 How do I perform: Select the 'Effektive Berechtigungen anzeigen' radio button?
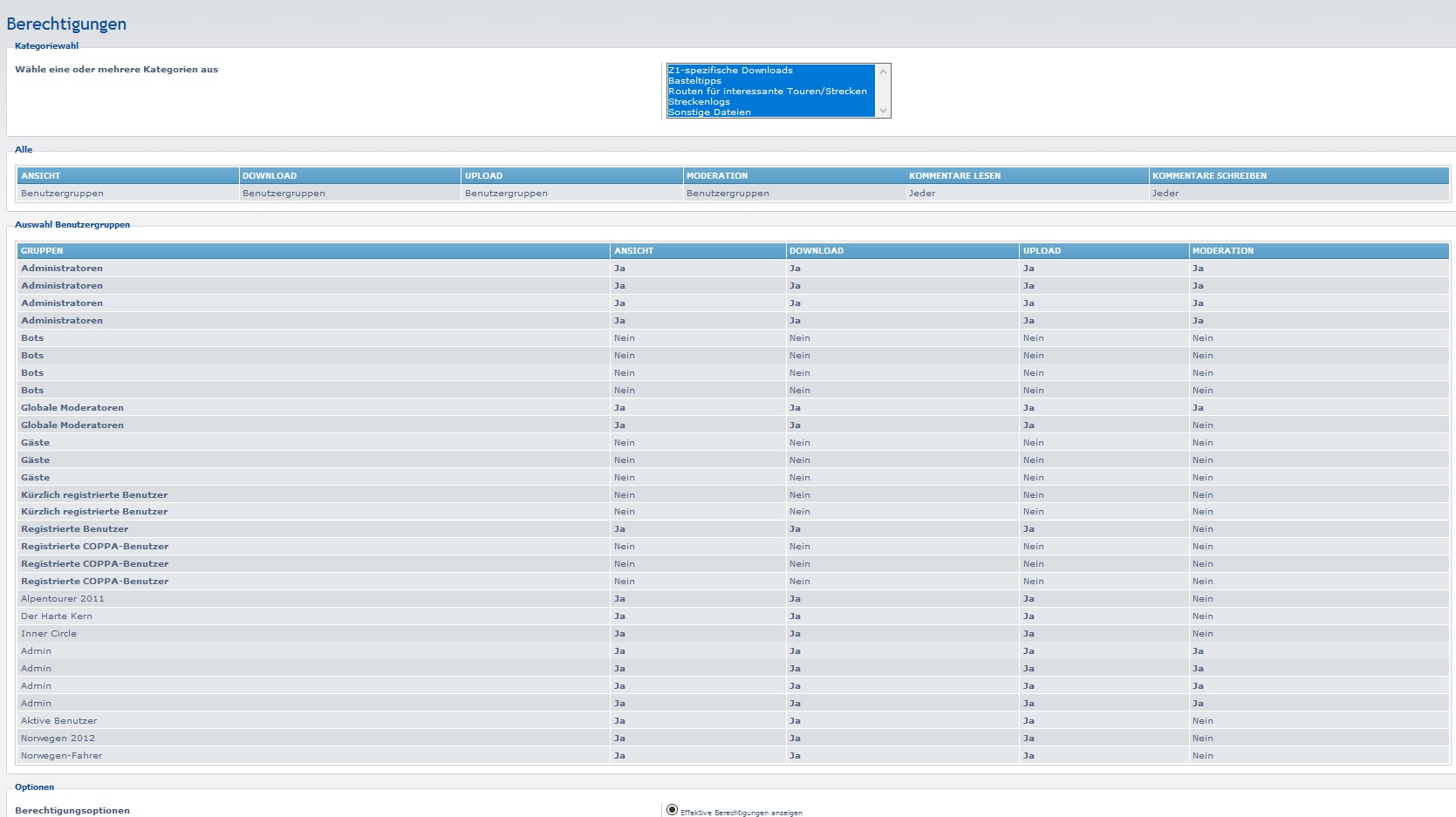pos(672,810)
